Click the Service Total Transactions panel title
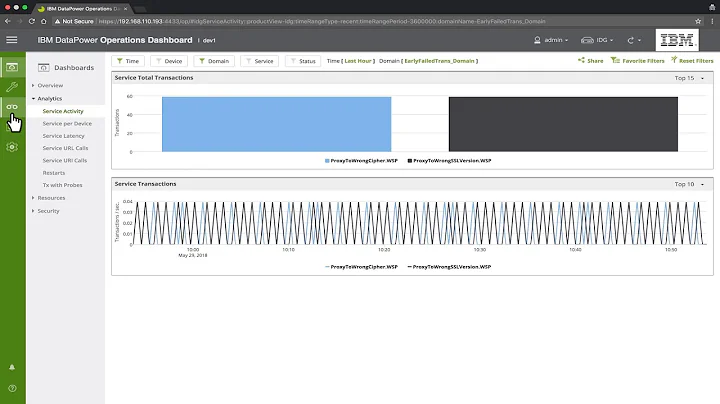The height and width of the screenshot is (404, 720). (154, 78)
